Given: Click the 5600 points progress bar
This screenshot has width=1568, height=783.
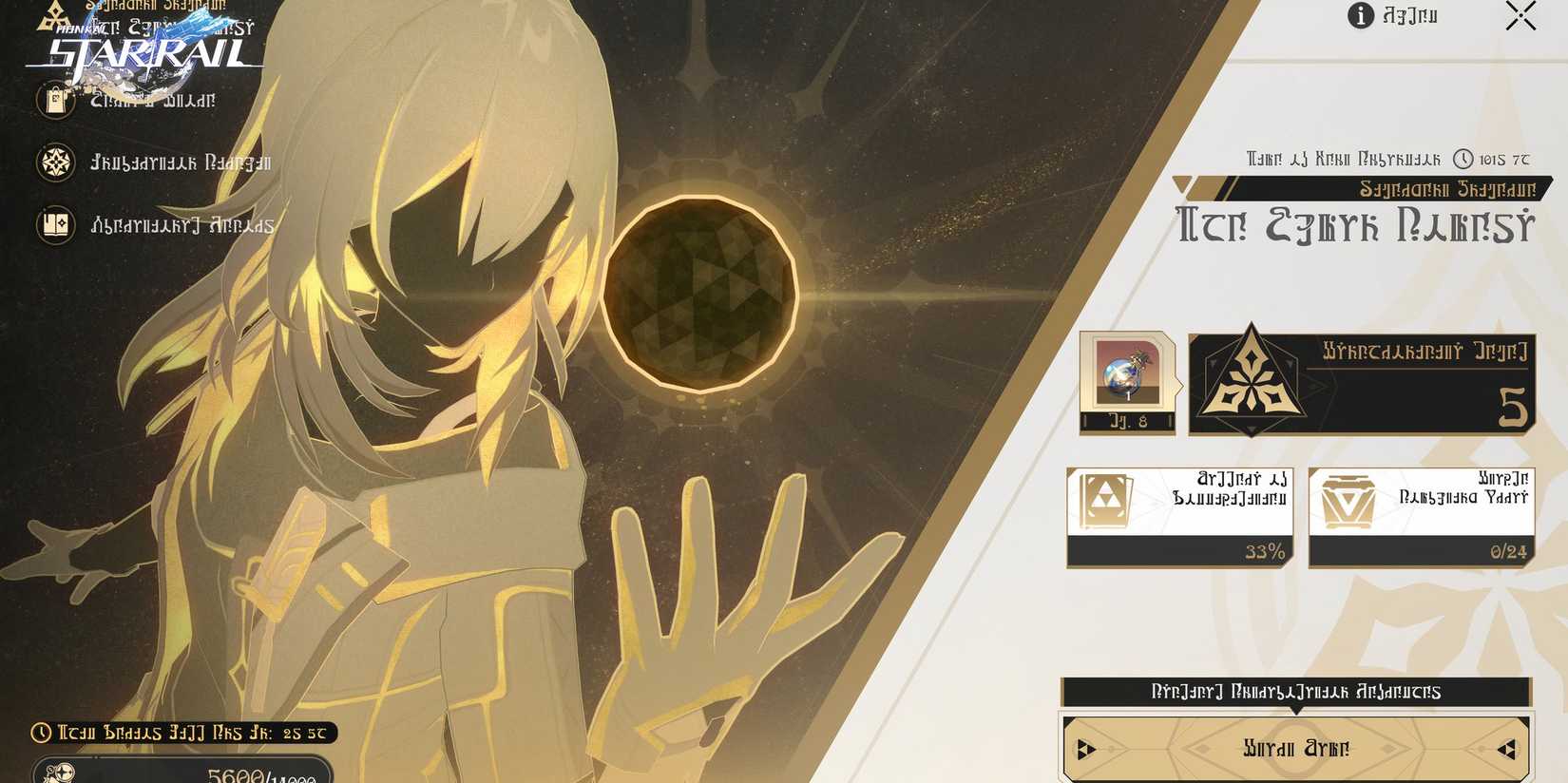Looking at the screenshot, I should [182, 770].
